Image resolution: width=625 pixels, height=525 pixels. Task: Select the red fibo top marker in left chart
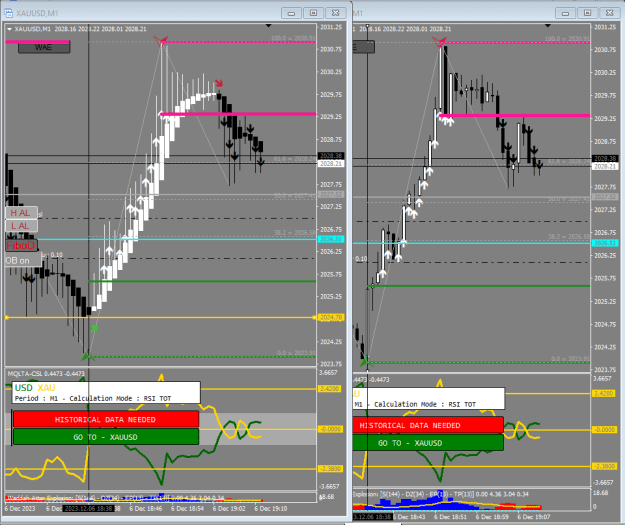pos(161,41)
